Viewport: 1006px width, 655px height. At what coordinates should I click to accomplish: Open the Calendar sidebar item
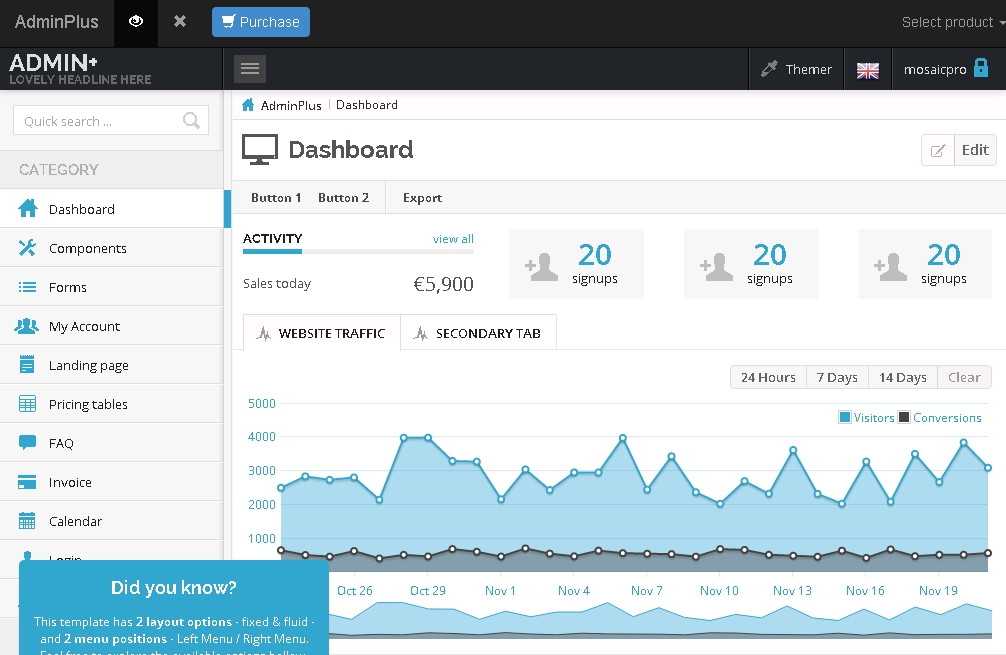click(75, 521)
